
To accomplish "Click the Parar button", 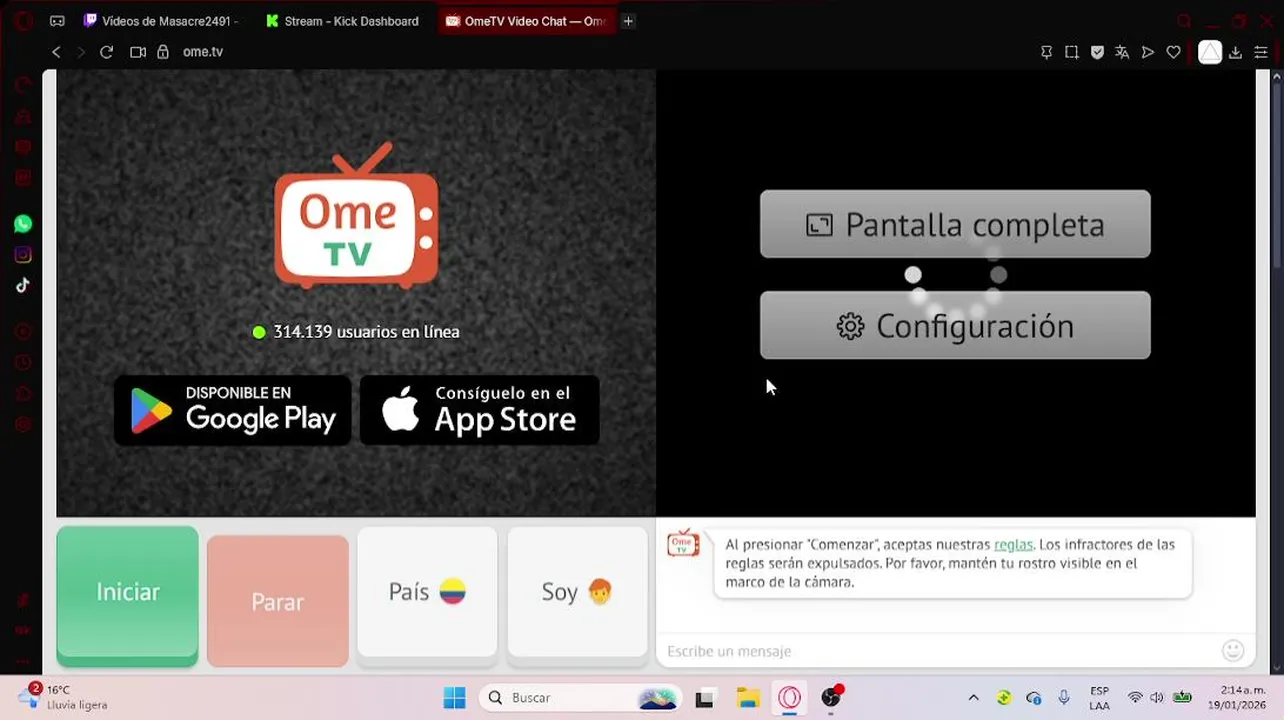I will pos(278,601).
